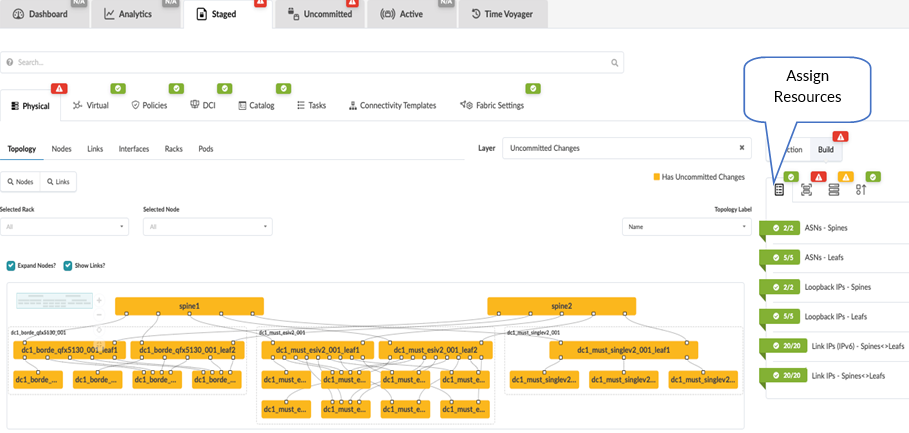The width and height of the screenshot is (909, 433).
Task: Select the Physical sub-tab
Action: coord(30,106)
